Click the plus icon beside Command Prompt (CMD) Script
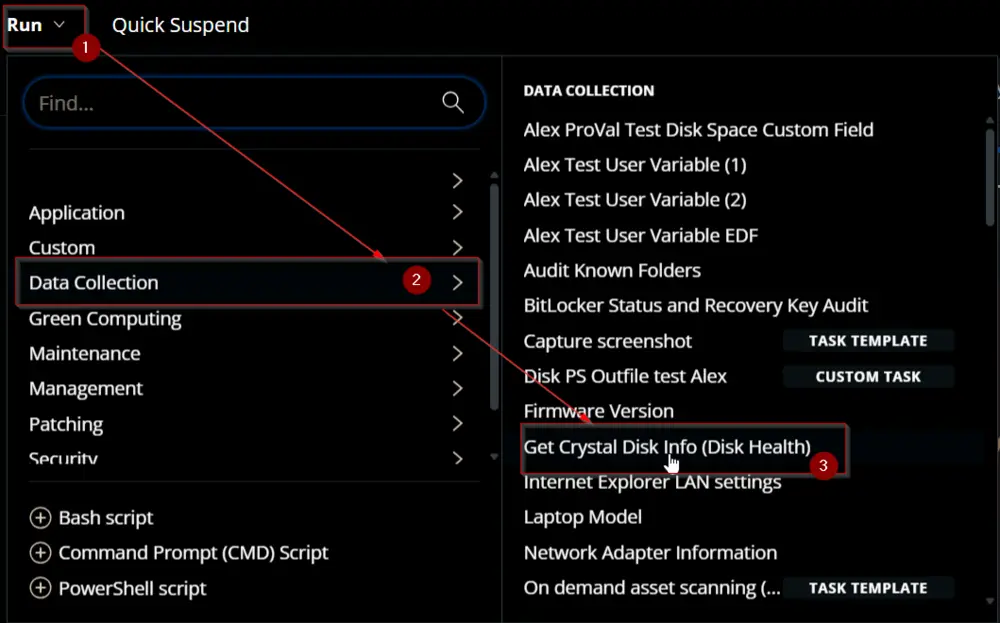Screen dimensions: 1000x623 point(40,553)
